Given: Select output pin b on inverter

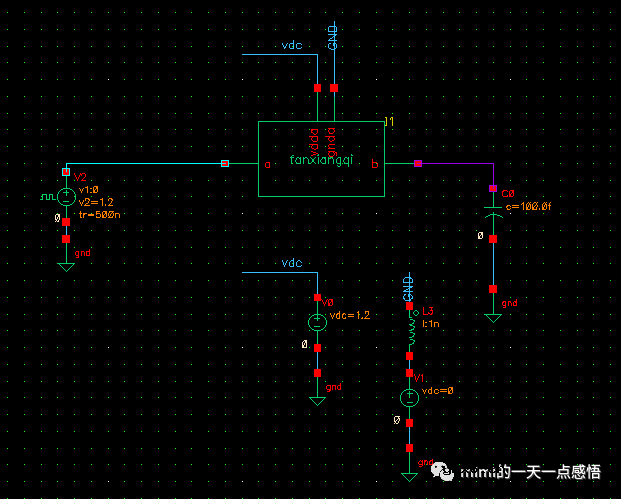Looking at the screenshot, I should tap(418, 163).
